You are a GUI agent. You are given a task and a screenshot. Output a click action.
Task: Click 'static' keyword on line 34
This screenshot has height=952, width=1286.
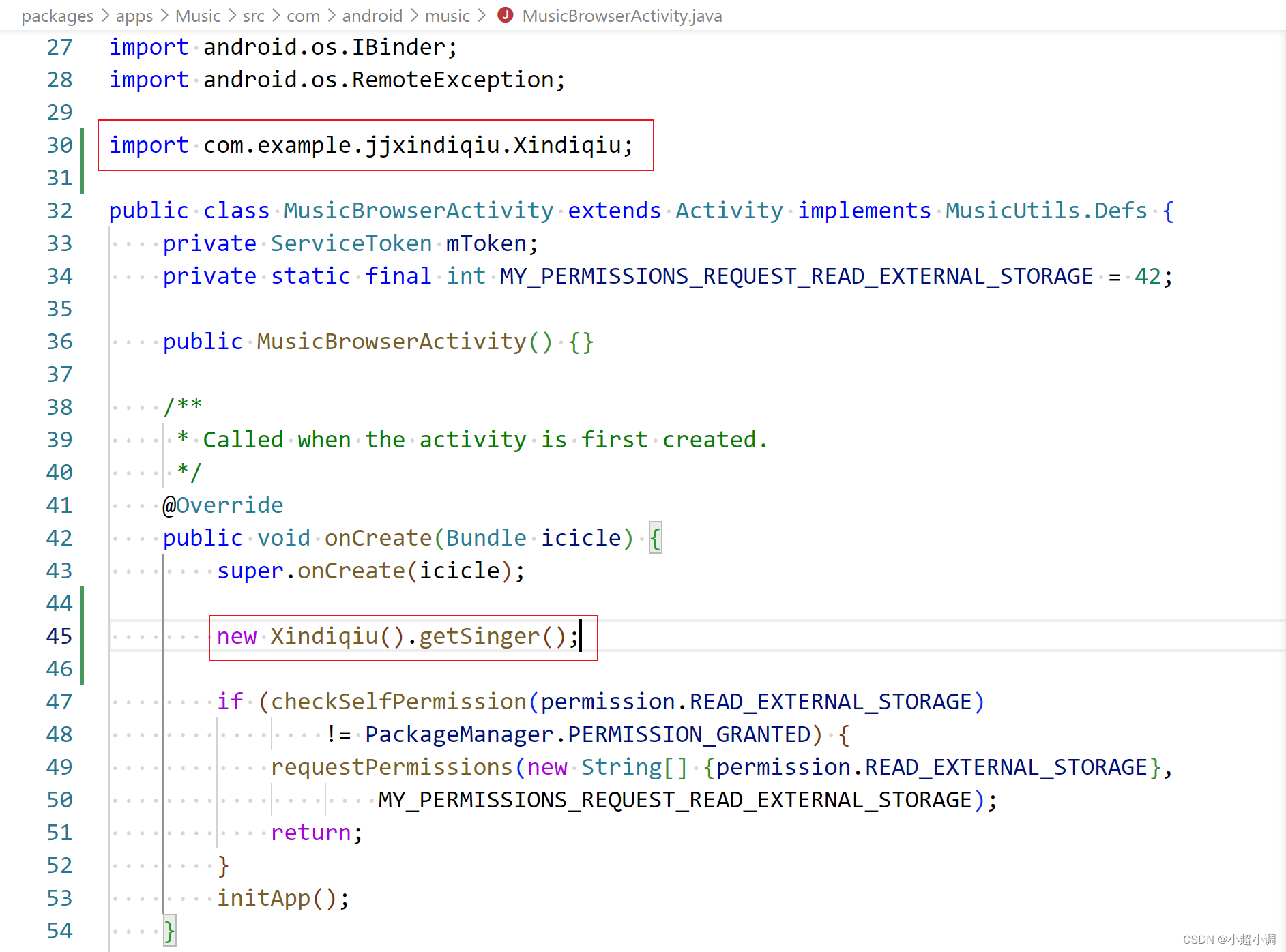[x=310, y=276]
